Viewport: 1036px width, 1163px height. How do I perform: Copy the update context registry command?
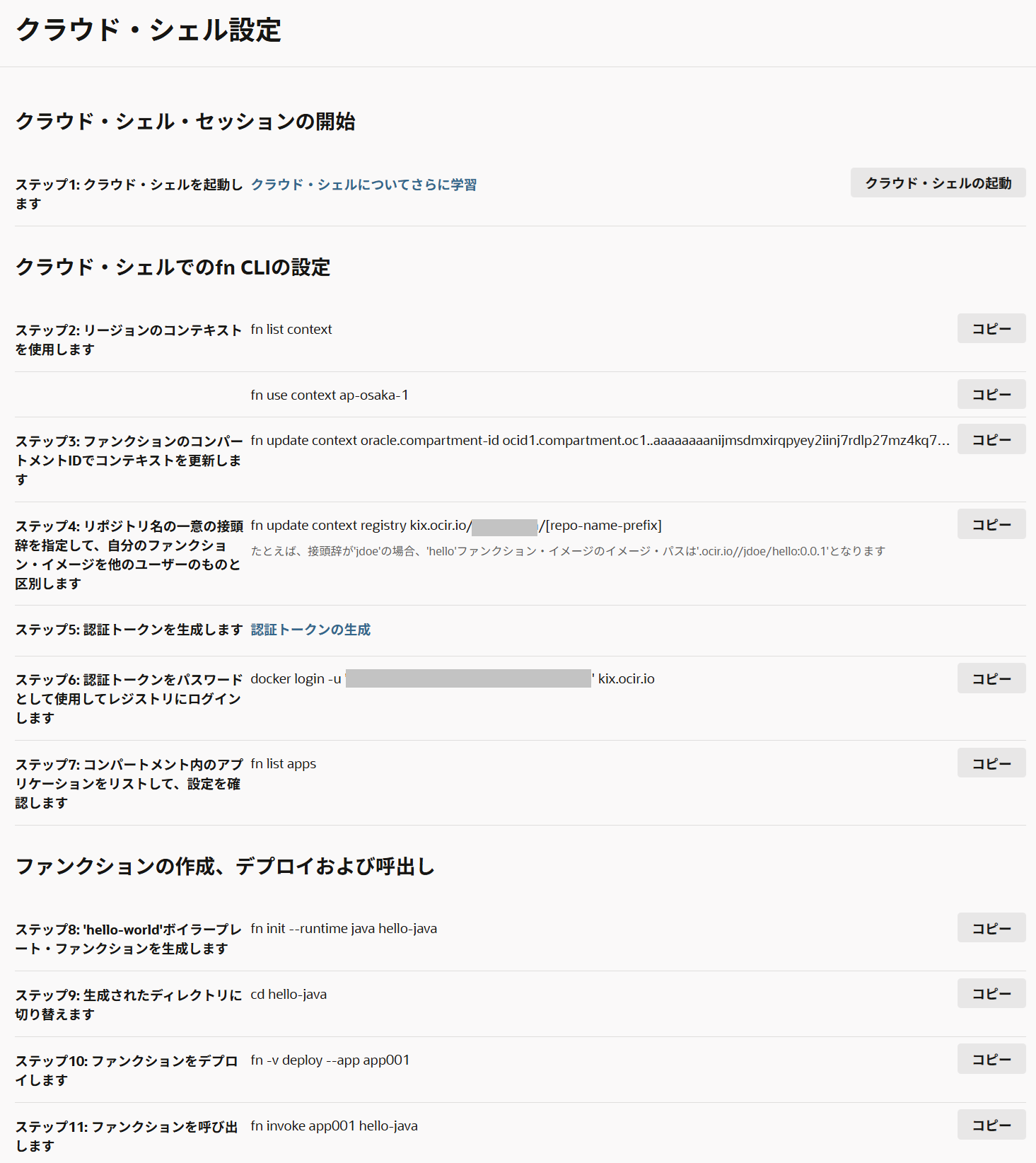click(991, 525)
